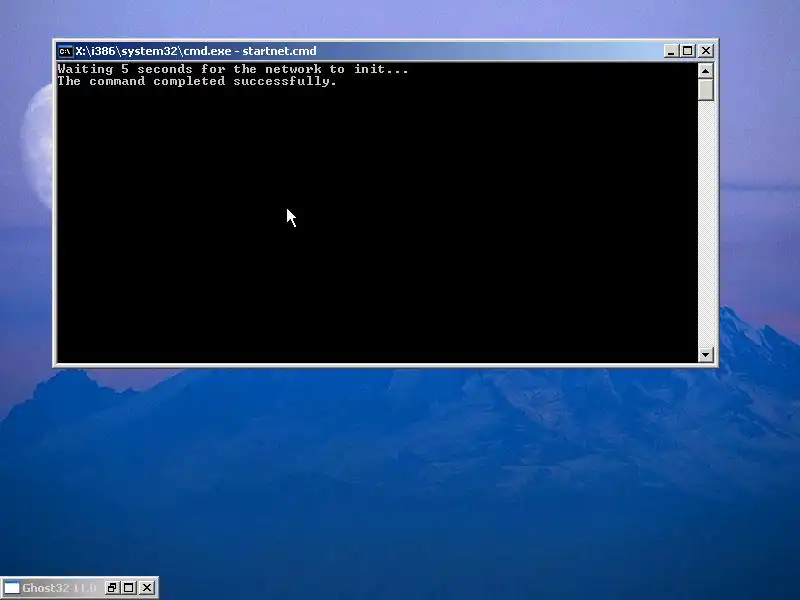Click the 'Waiting 5 seconds for the network' line

pos(233,69)
